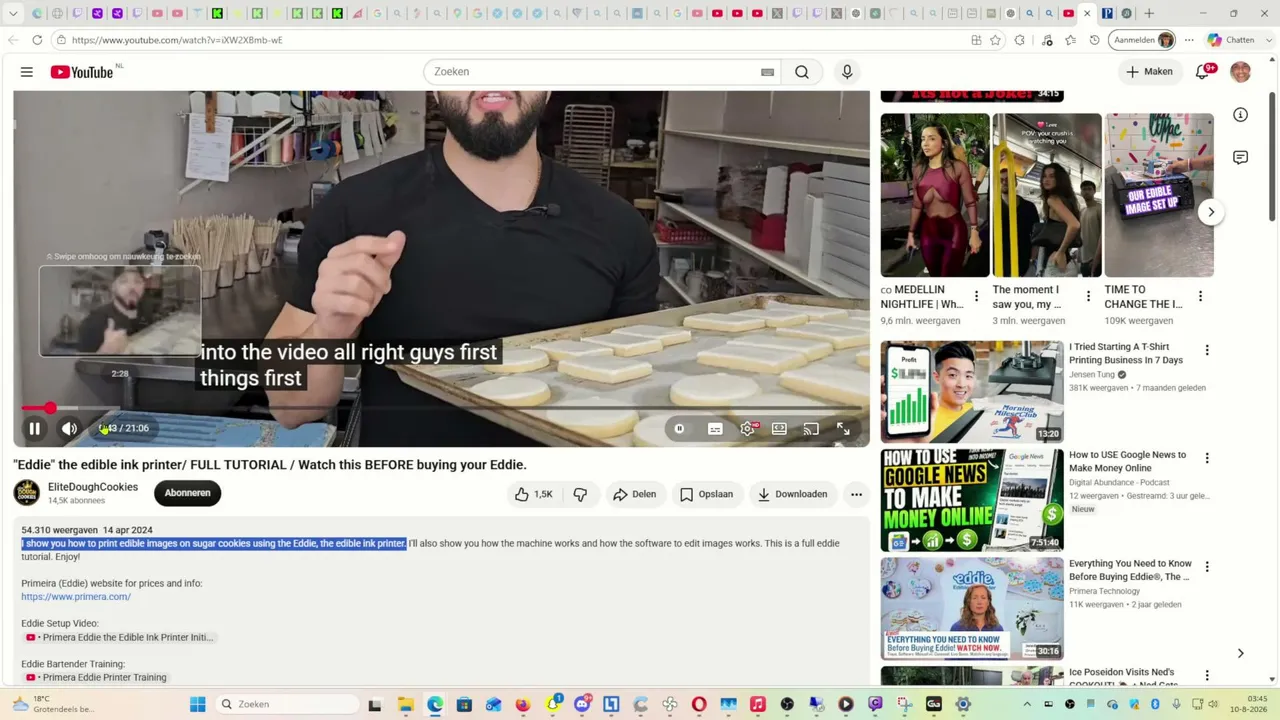1280x720 pixels.
Task: Open the browser history clock icon
Action: (x=1094, y=40)
